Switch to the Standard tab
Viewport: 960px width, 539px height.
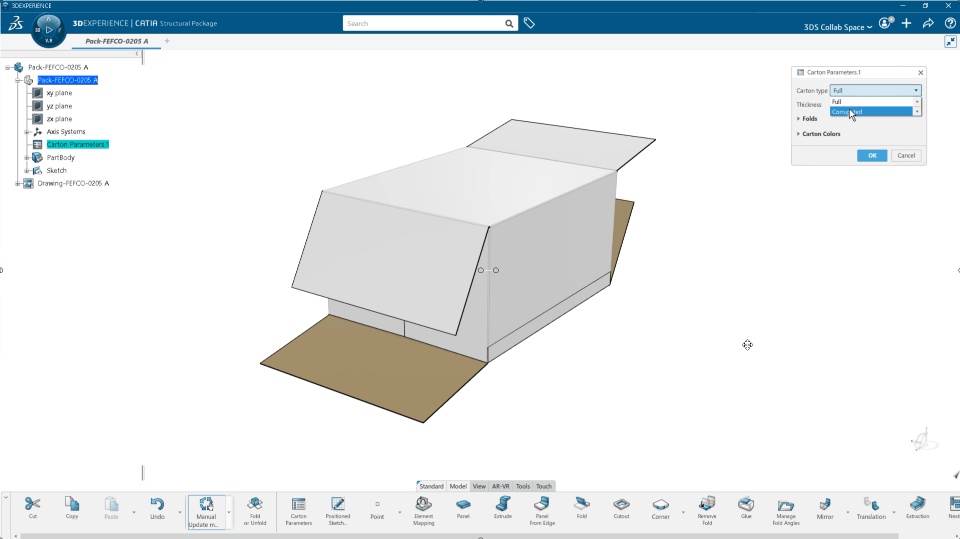431,486
